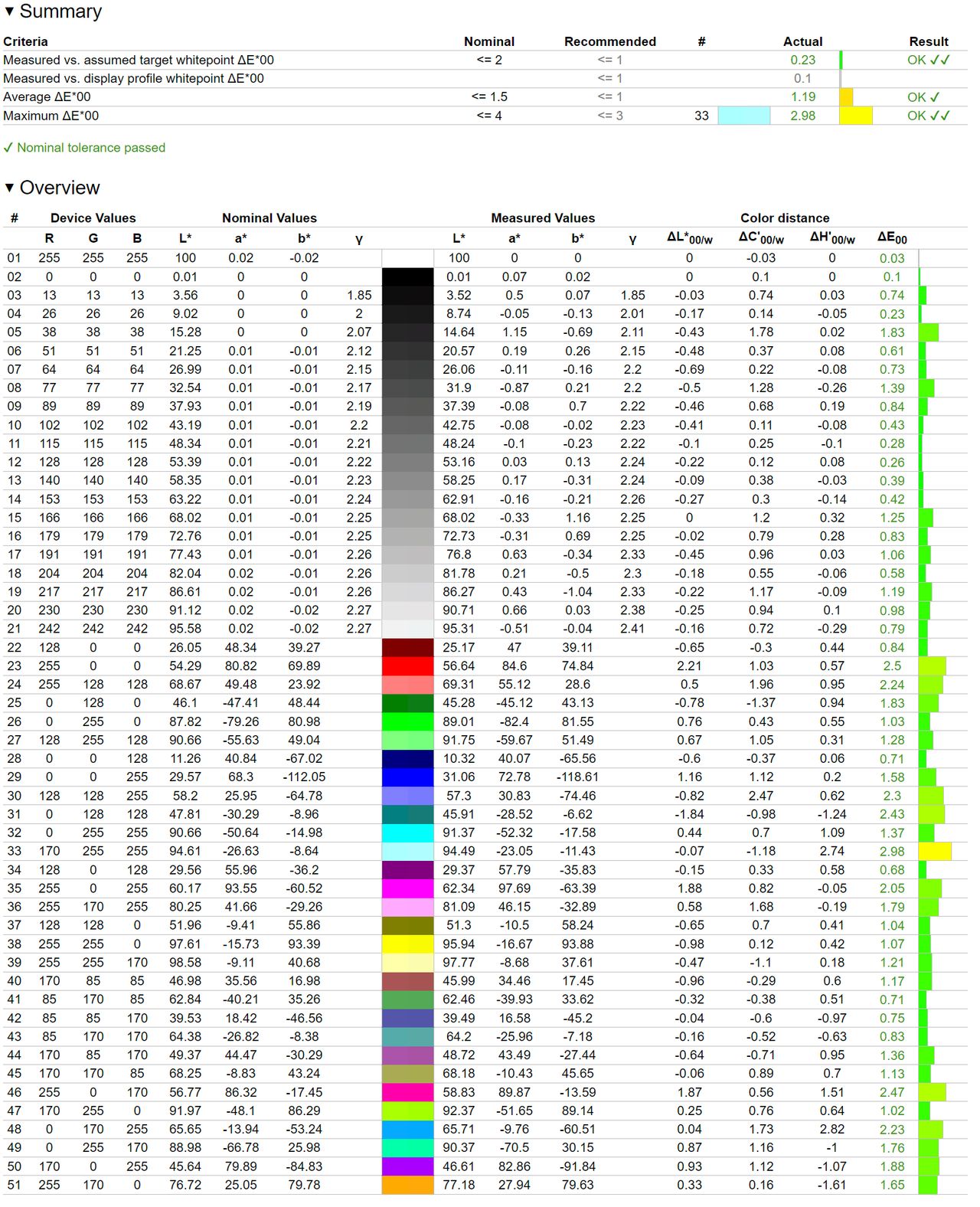Click the magenta swatch in row 35

pyautogui.click(x=407, y=888)
